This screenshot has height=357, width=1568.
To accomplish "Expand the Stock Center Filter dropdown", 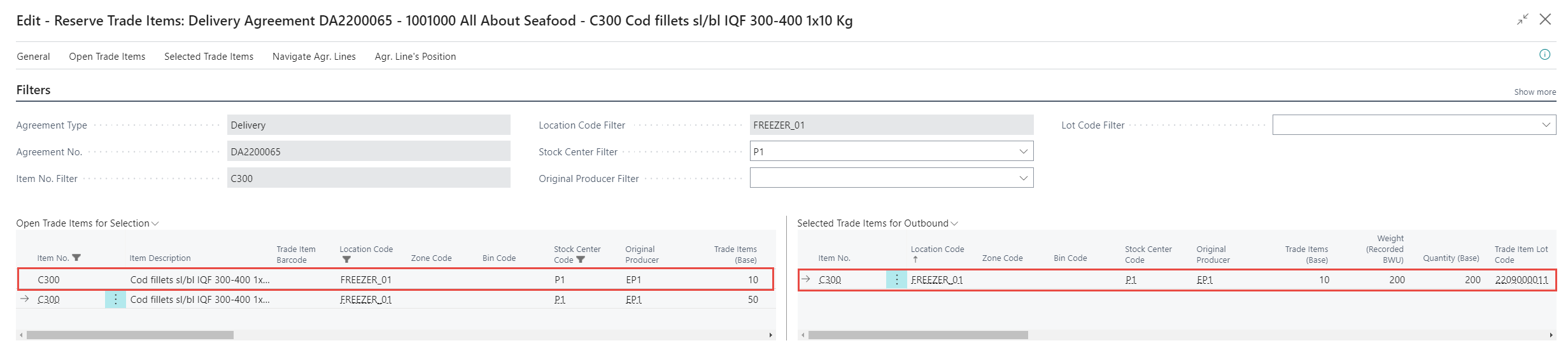I will (1023, 151).
